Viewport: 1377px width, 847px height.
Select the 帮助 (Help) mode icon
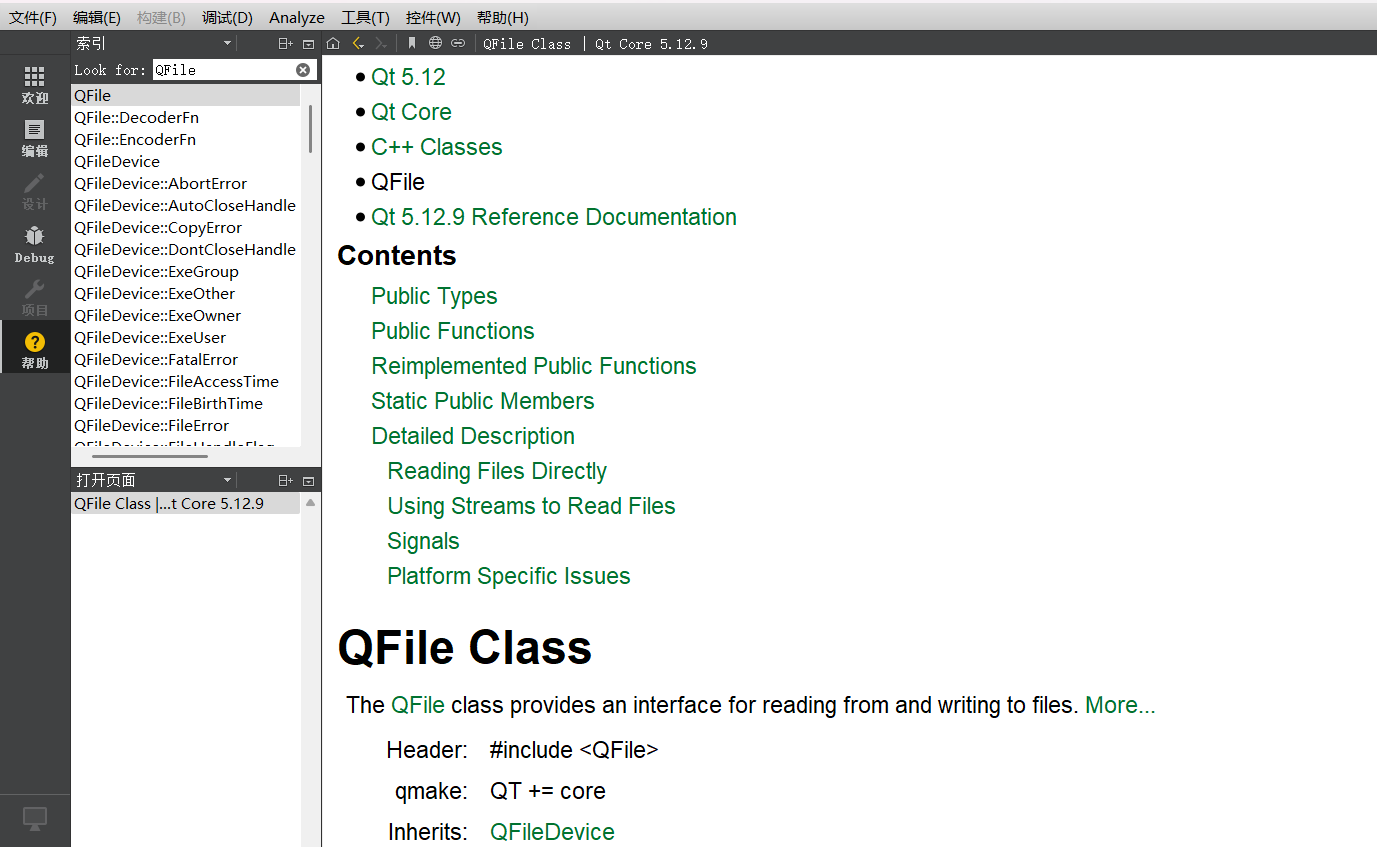(35, 349)
